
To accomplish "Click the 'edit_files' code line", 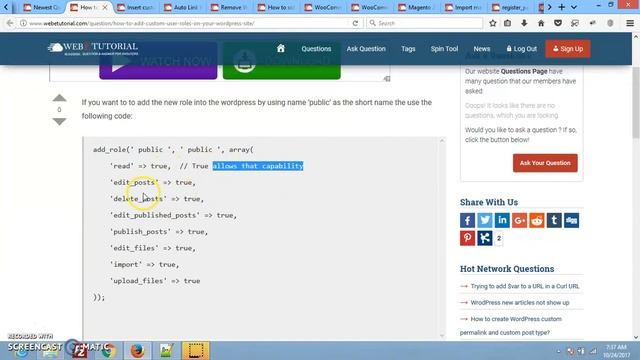I will (153, 248).
